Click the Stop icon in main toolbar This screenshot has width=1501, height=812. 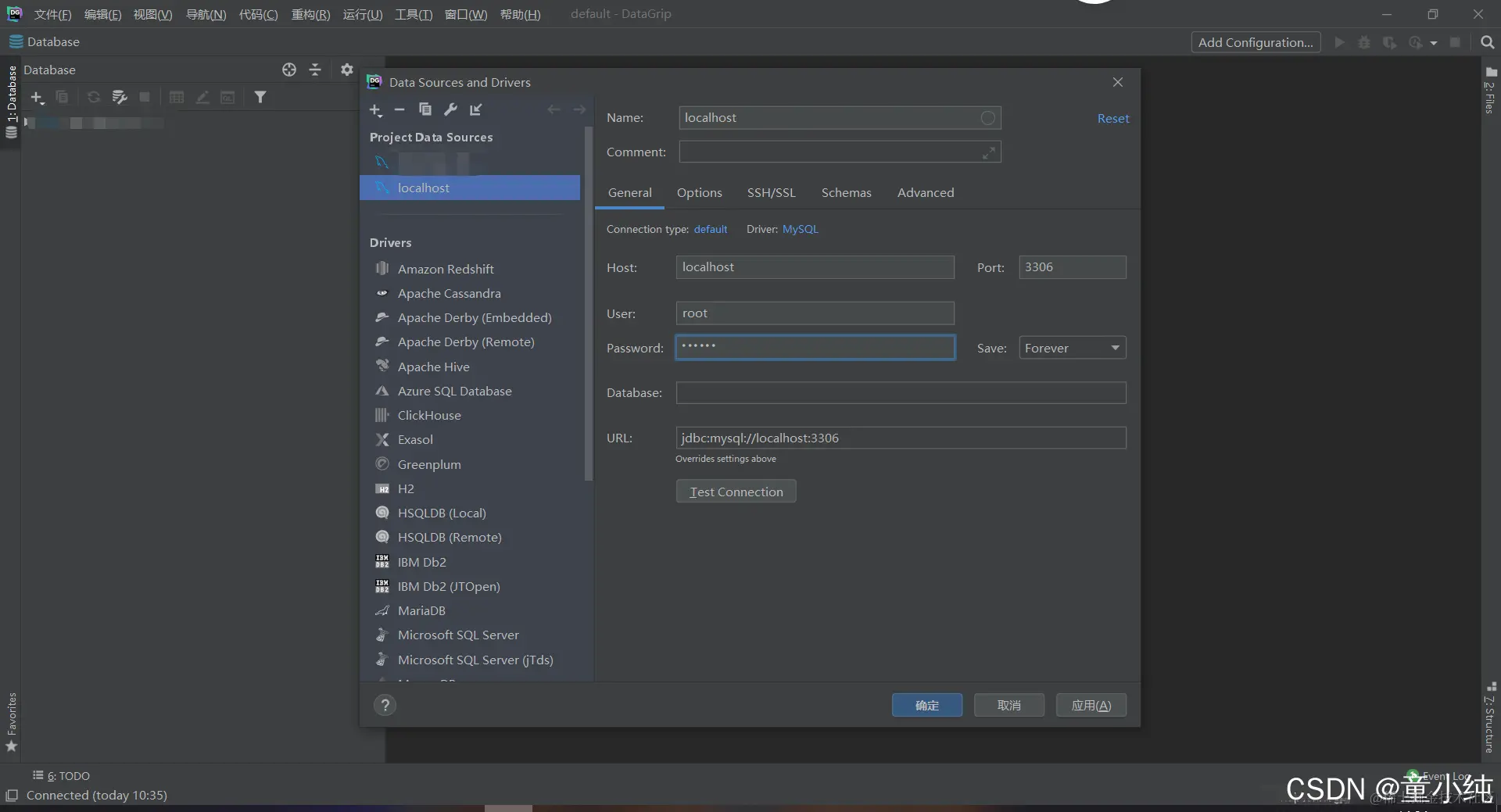coord(1455,43)
